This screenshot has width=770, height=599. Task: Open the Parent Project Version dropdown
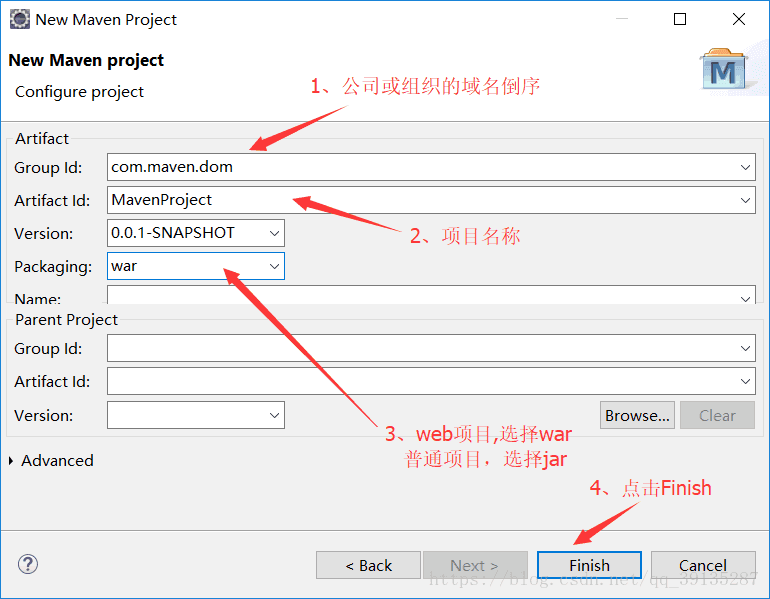(x=274, y=415)
